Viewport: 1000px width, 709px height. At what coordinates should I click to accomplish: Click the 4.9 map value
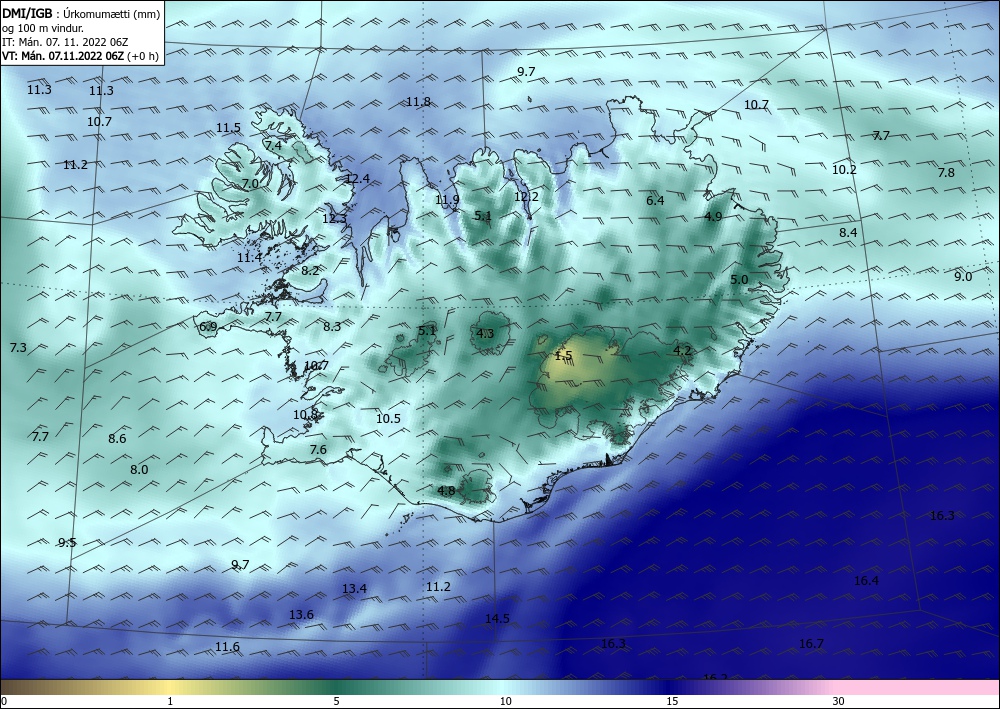(x=713, y=216)
